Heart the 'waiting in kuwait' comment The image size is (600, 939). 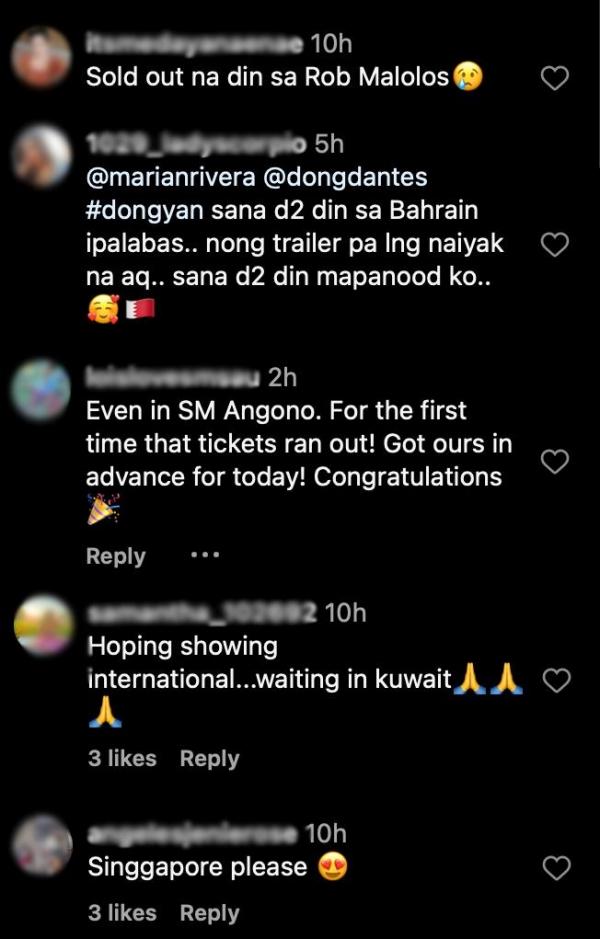[554, 681]
